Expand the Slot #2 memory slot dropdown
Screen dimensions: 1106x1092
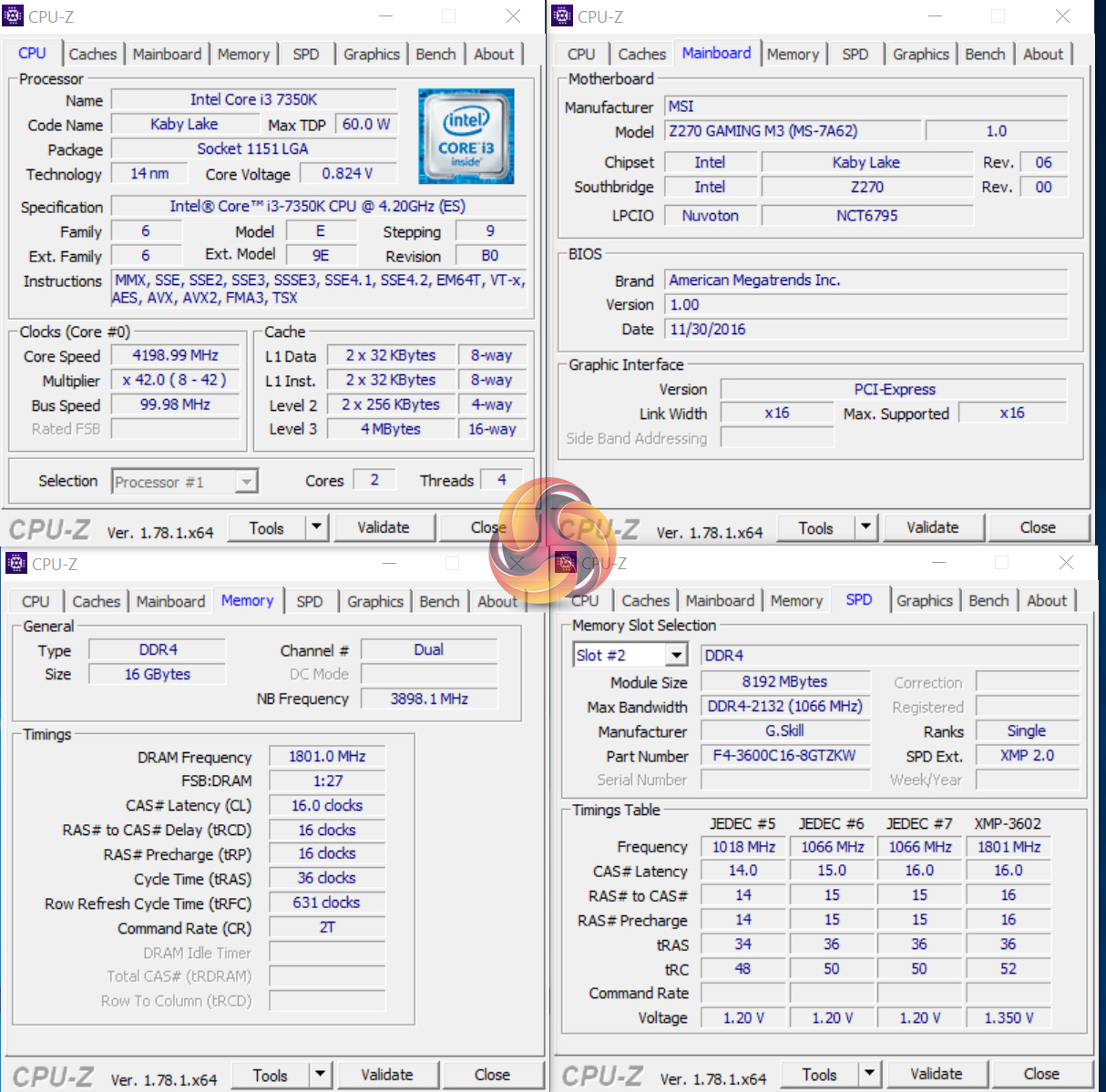point(676,655)
